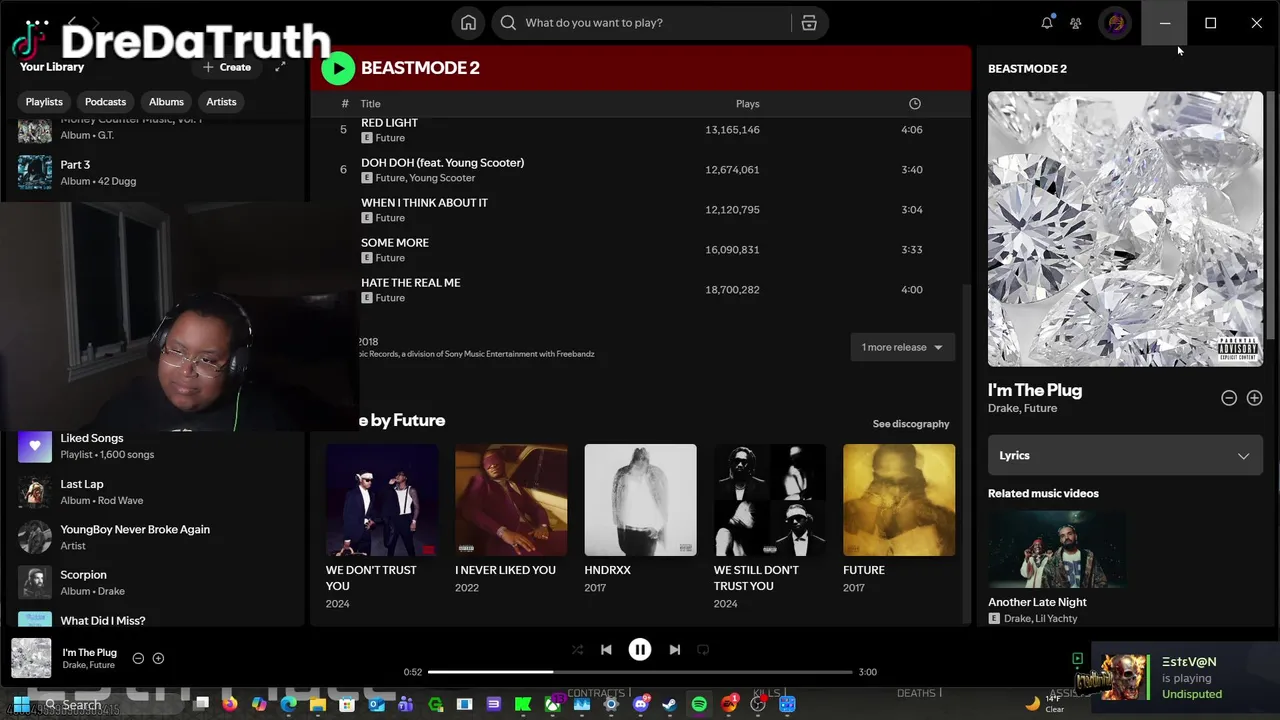Image resolution: width=1280 pixels, height=720 pixels.
Task: Click the Title column header
Action: tap(370, 104)
